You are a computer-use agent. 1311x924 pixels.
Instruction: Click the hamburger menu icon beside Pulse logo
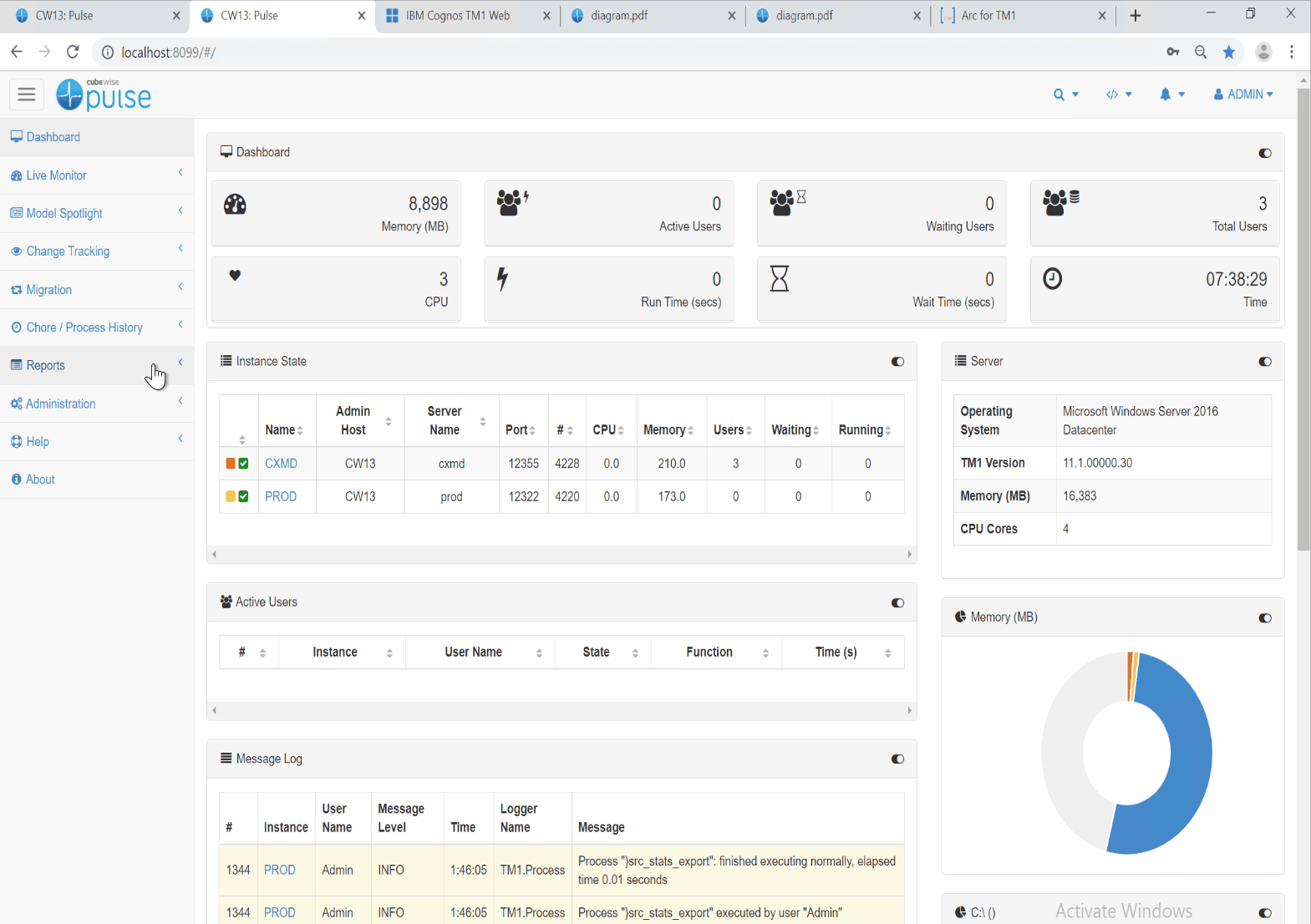(27, 94)
